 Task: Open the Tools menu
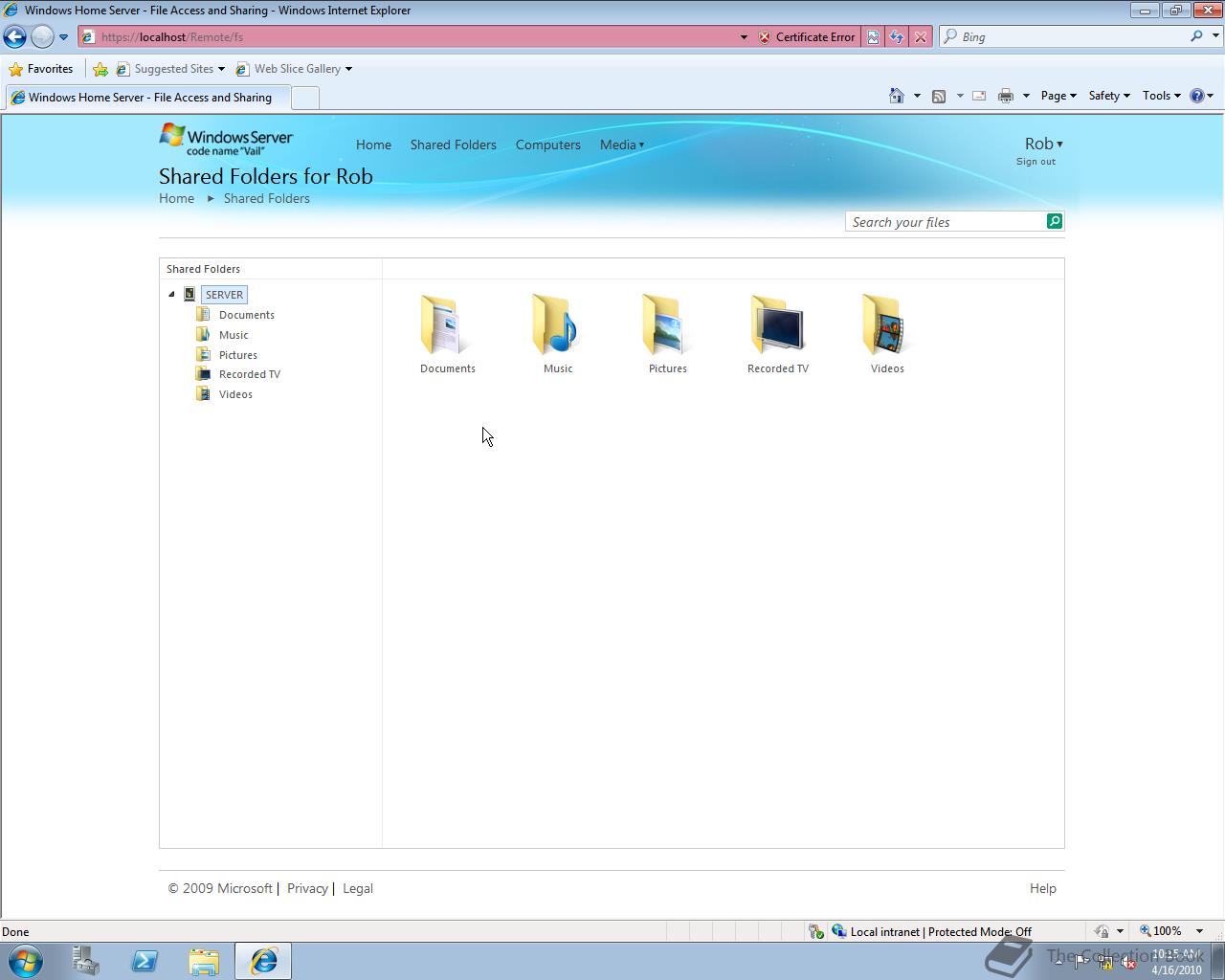[x=1161, y=96]
